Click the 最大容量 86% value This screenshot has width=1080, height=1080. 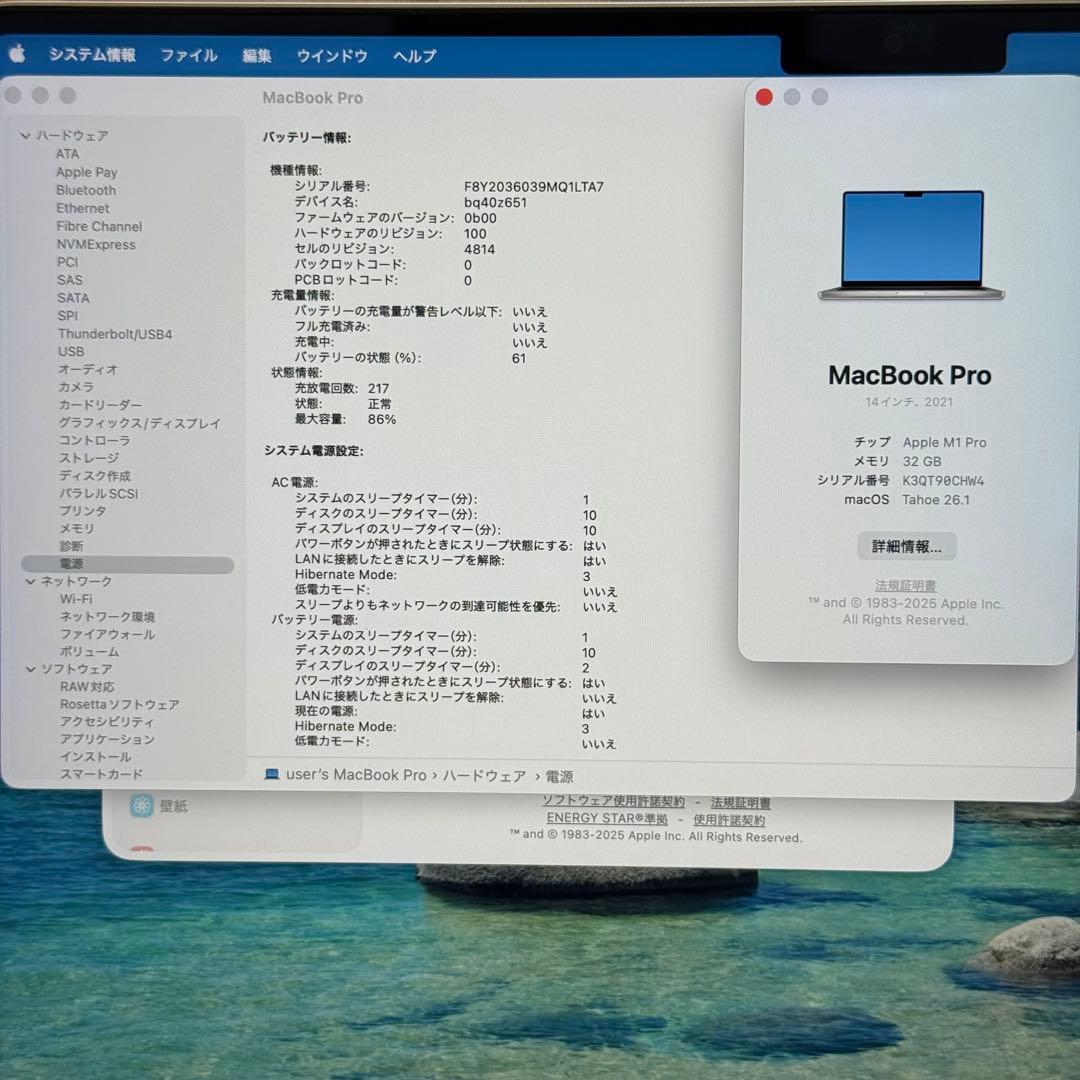[382, 419]
